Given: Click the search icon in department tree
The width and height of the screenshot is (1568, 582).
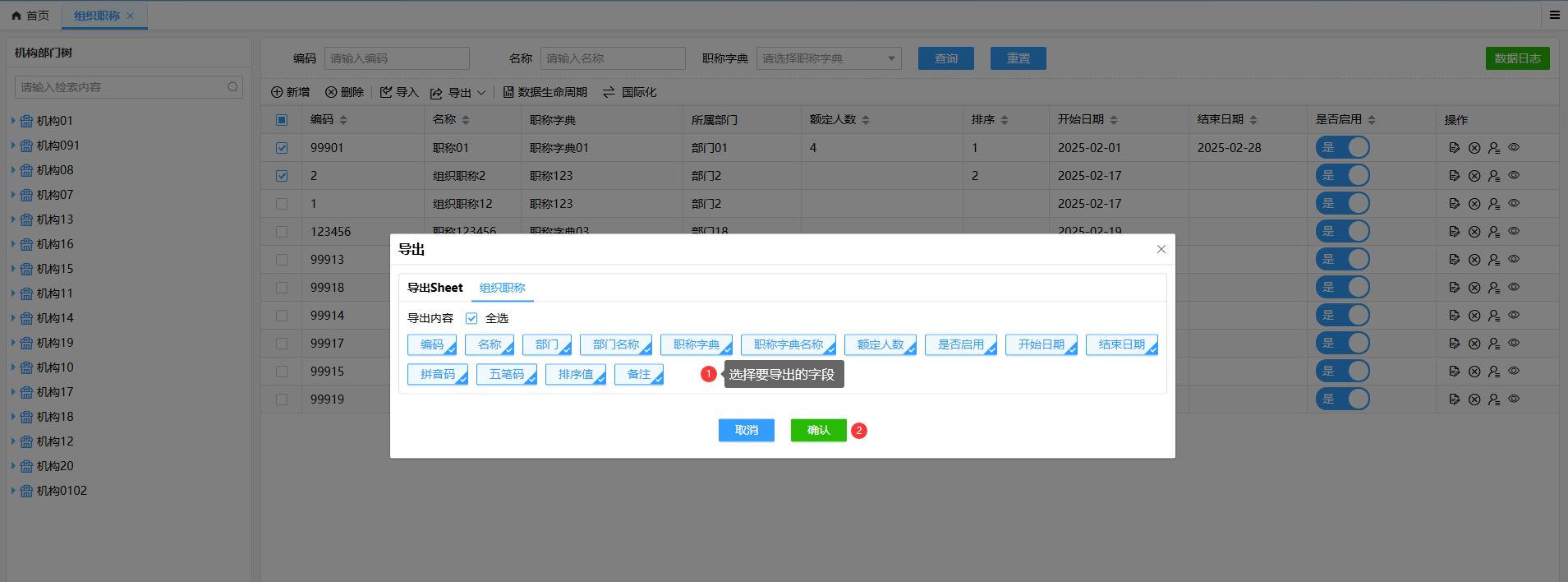Looking at the screenshot, I should pyautogui.click(x=232, y=87).
